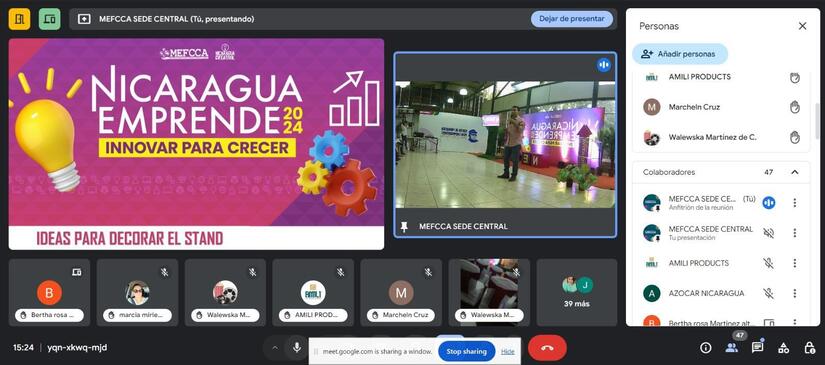The height and width of the screenshot is (365, 825).
Task: Click muted mic icon on Walewska M... avatar tile
Action: pyautogui.click(x=253, y=272)
